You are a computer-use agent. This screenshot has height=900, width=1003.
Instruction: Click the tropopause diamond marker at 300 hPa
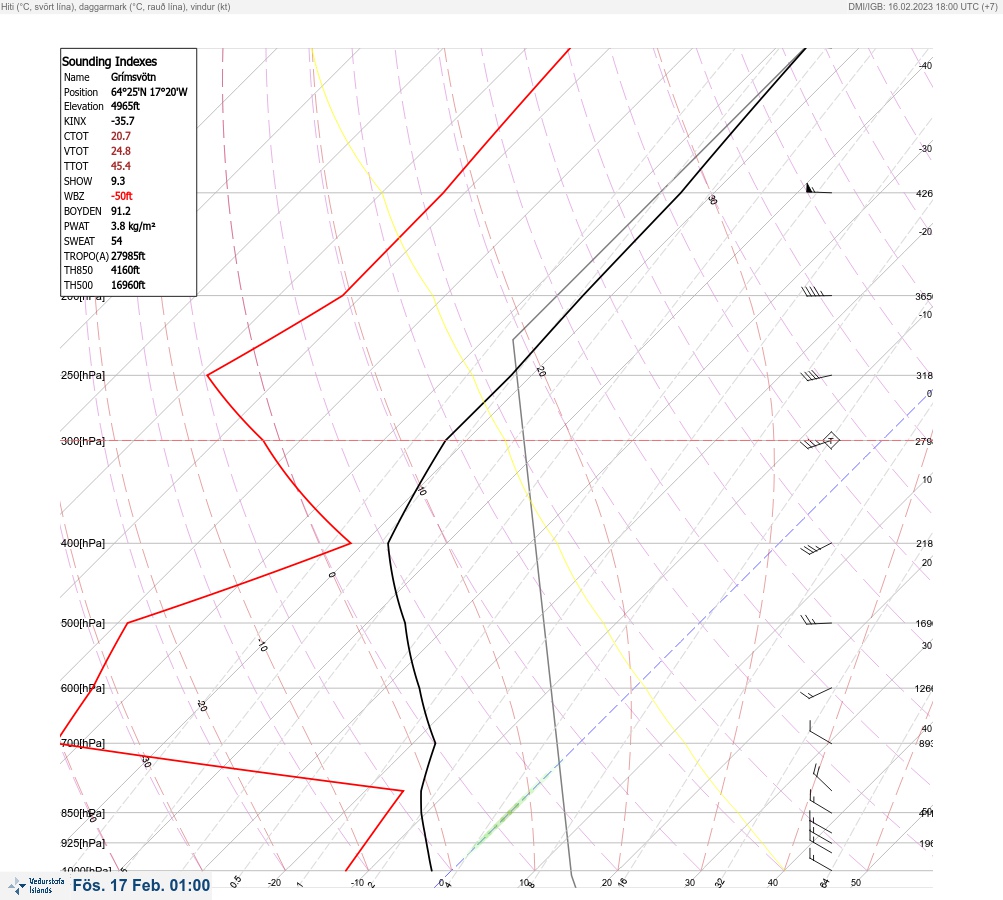pyautogui.click(x=830, y=440)
